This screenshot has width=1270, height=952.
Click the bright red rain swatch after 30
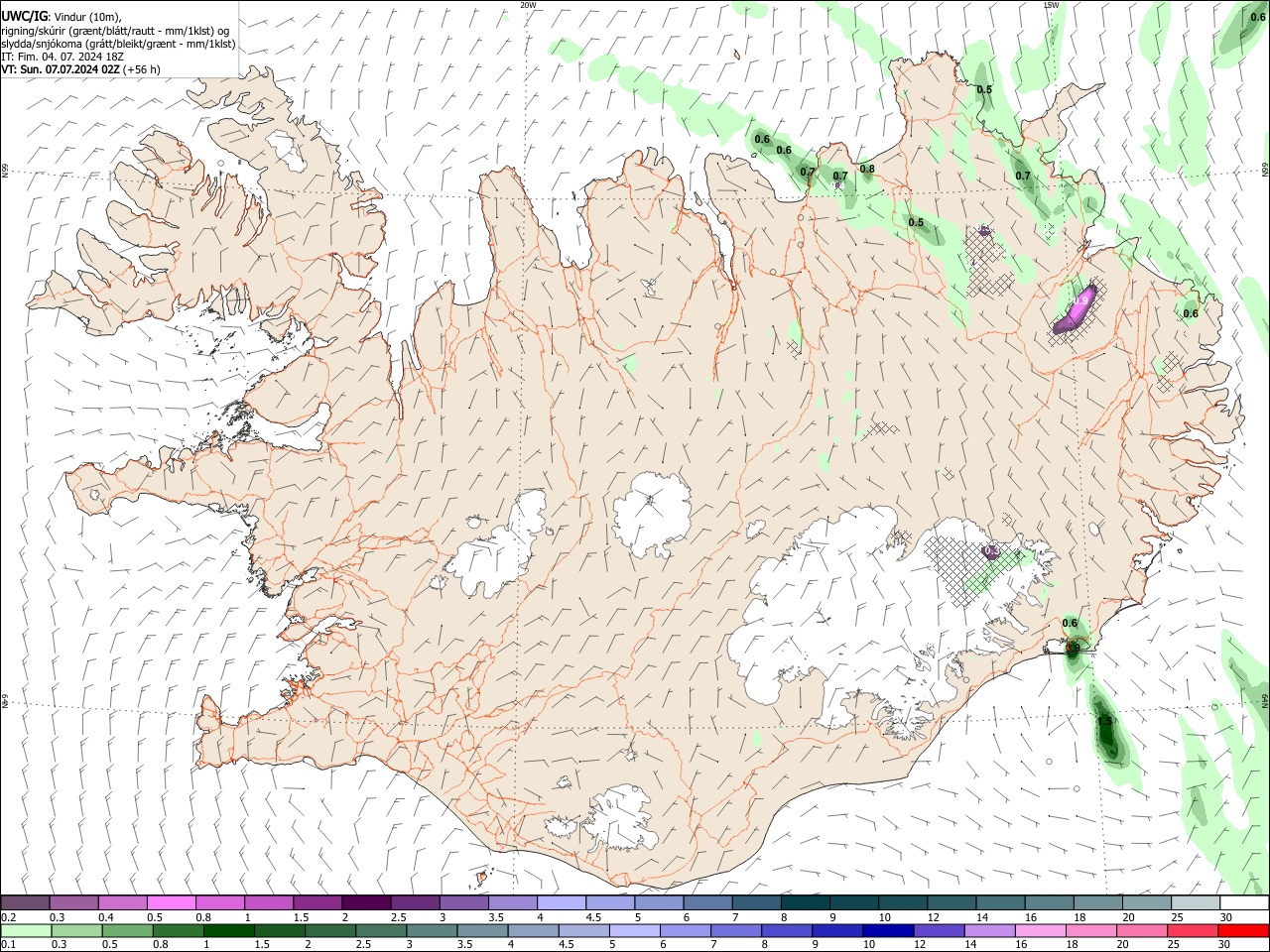pos(1244,931)
